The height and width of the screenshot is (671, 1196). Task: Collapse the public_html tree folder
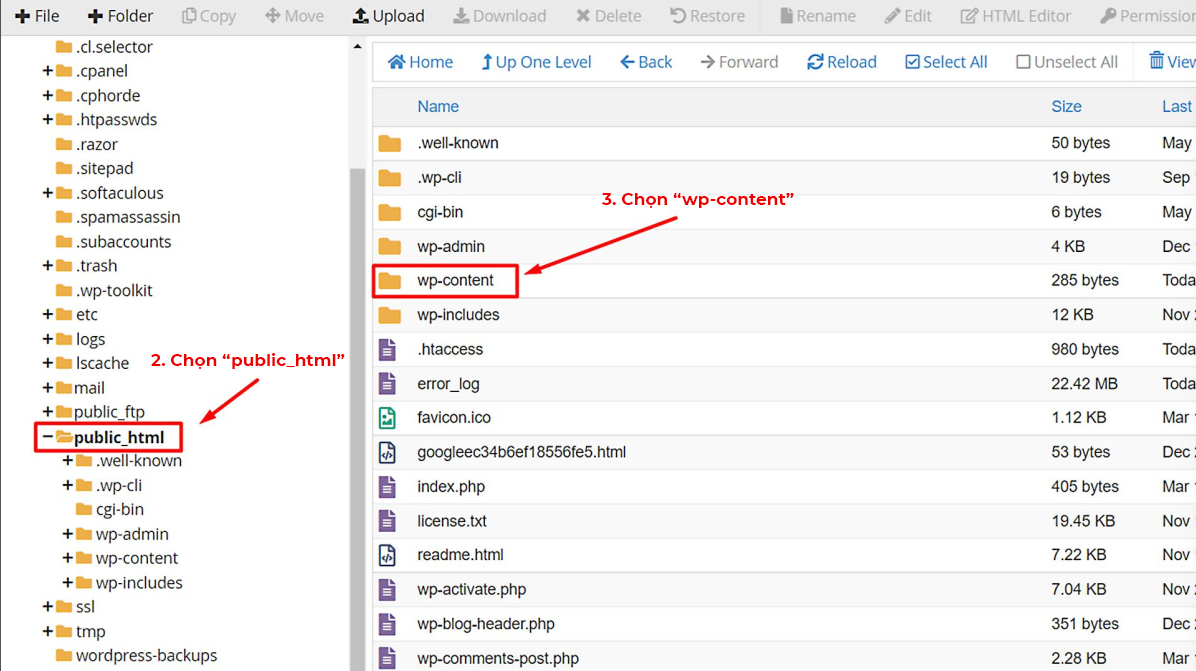coord(47,437)
